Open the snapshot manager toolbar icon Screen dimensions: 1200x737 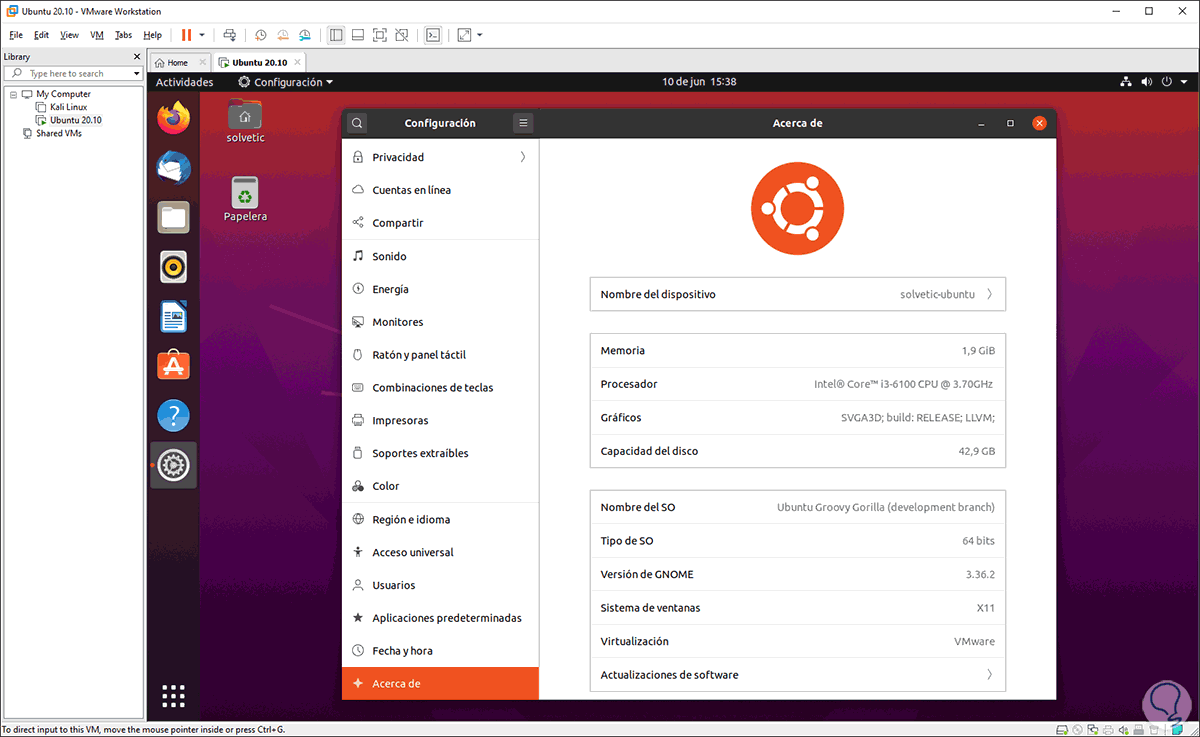coord(305,35)
